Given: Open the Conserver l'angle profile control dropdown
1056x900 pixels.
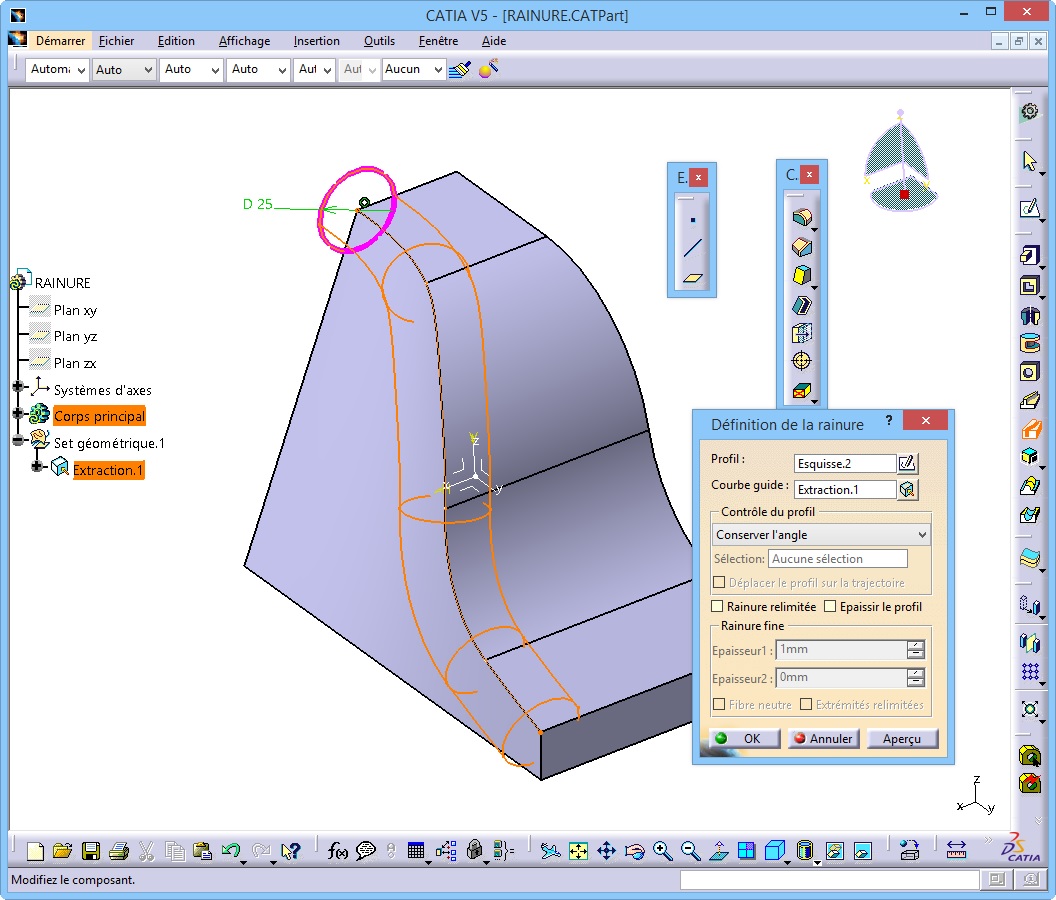Looking at the screenshot, I should click(x=822, y=535).
